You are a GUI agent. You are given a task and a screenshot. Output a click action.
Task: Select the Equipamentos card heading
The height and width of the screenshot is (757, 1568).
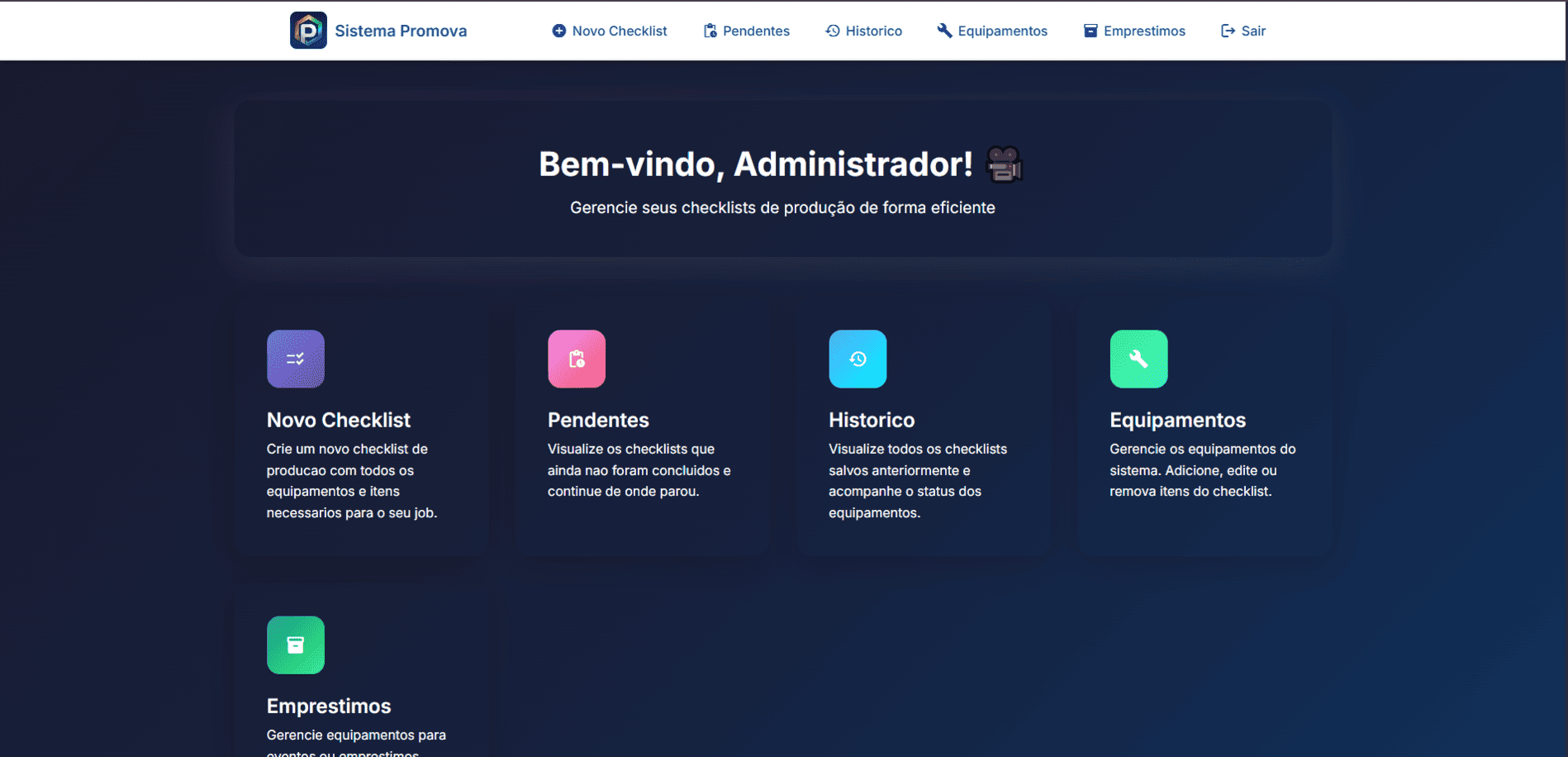[1177, 420]
